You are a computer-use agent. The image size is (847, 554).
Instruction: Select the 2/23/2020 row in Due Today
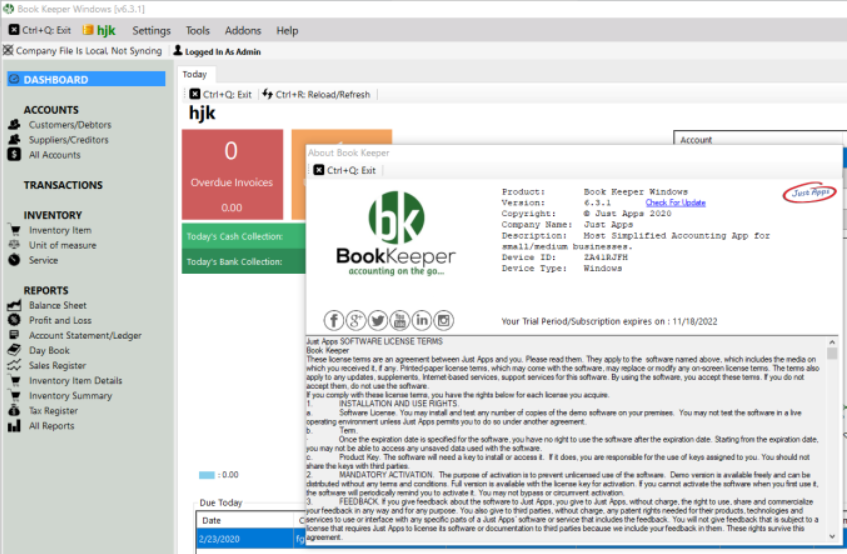pyautogui.click(x=251, y=538)
